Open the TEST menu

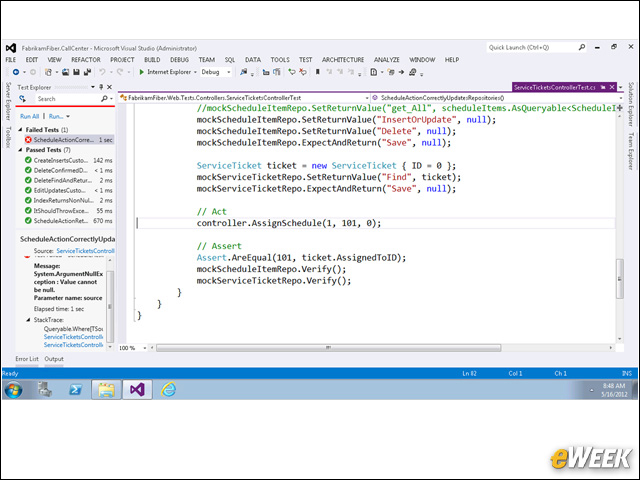(x=305, y=60)
